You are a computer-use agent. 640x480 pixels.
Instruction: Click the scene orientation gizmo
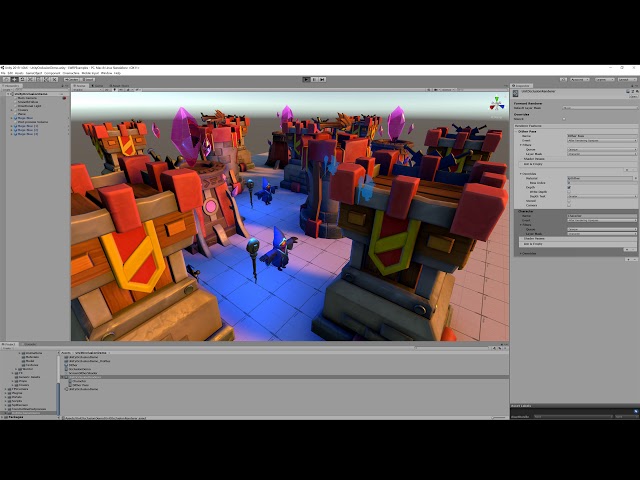tap(497, 104)
